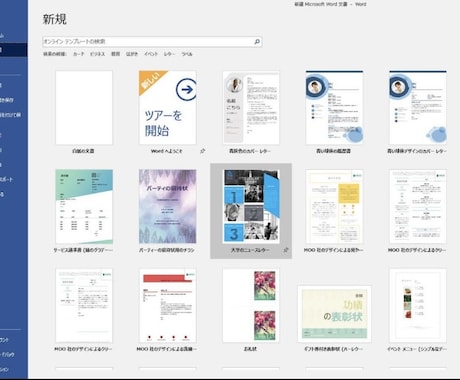The width and height of the screenshot is (460, 380).
Task: Select the ビジネス suggested search
Action: [x=97, y=54]
